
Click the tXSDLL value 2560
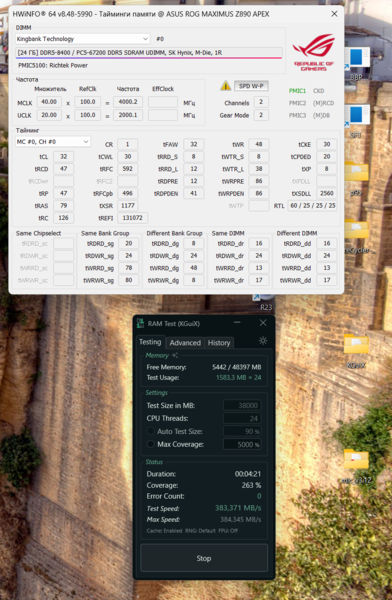(327, 193)
